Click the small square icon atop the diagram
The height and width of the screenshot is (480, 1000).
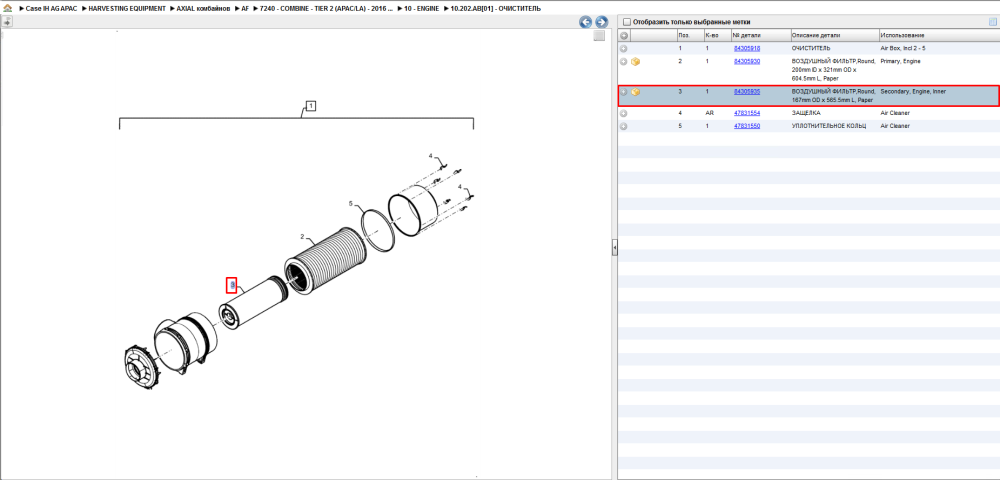point(599,36)
